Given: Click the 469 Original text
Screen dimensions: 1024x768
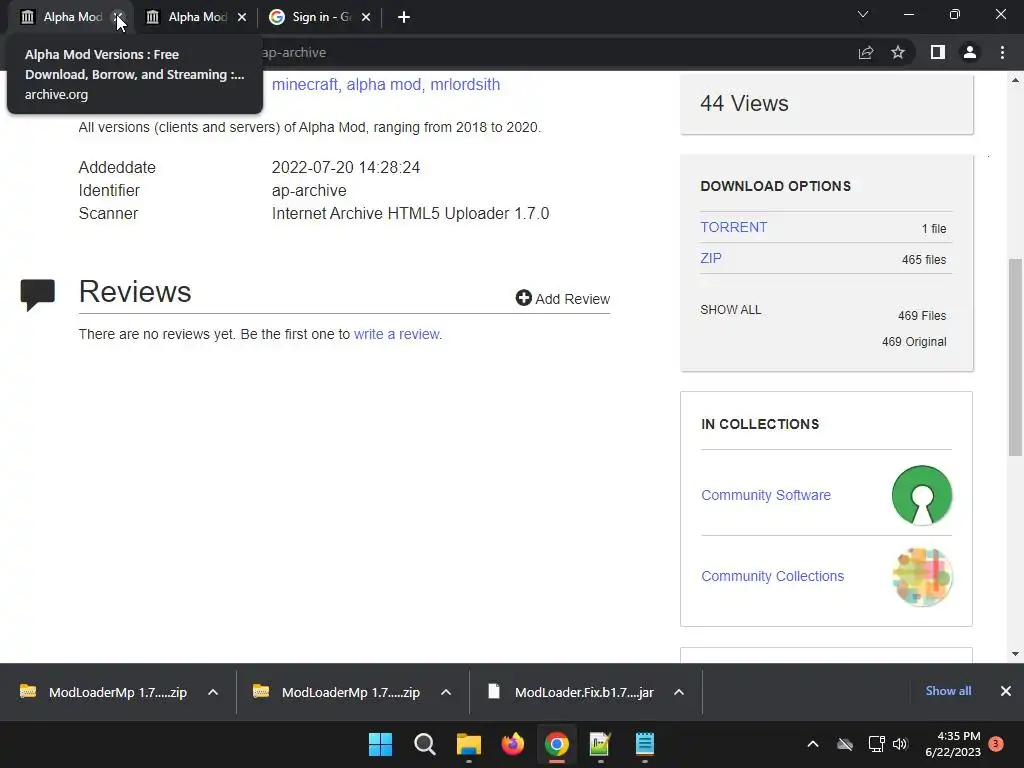Looking at the screenshot, I should (x=914, y=342).
